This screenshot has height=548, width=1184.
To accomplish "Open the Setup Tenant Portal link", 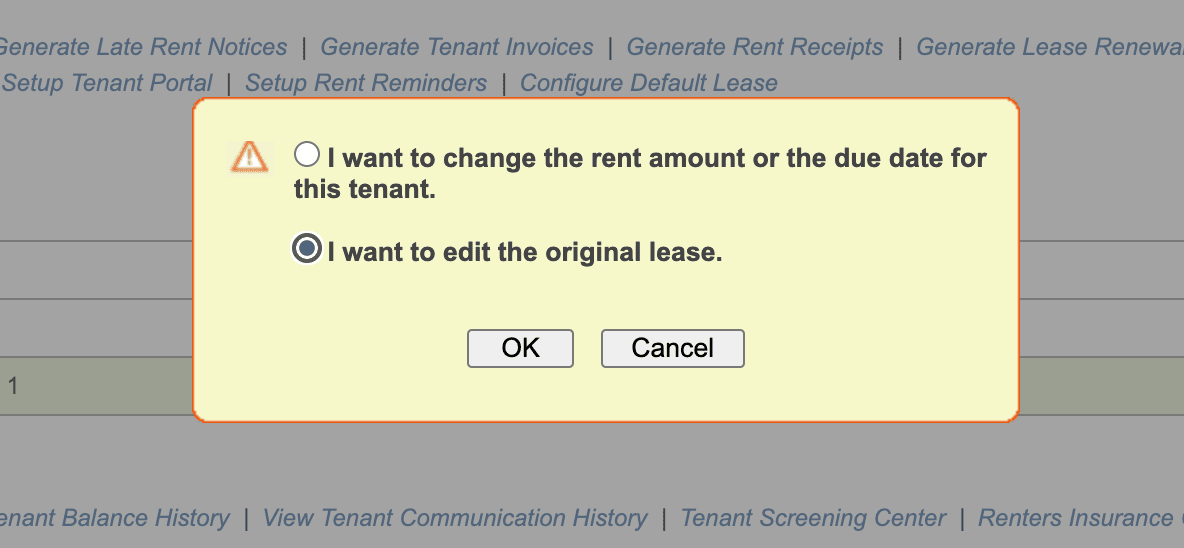I will (x=107, y=83).
